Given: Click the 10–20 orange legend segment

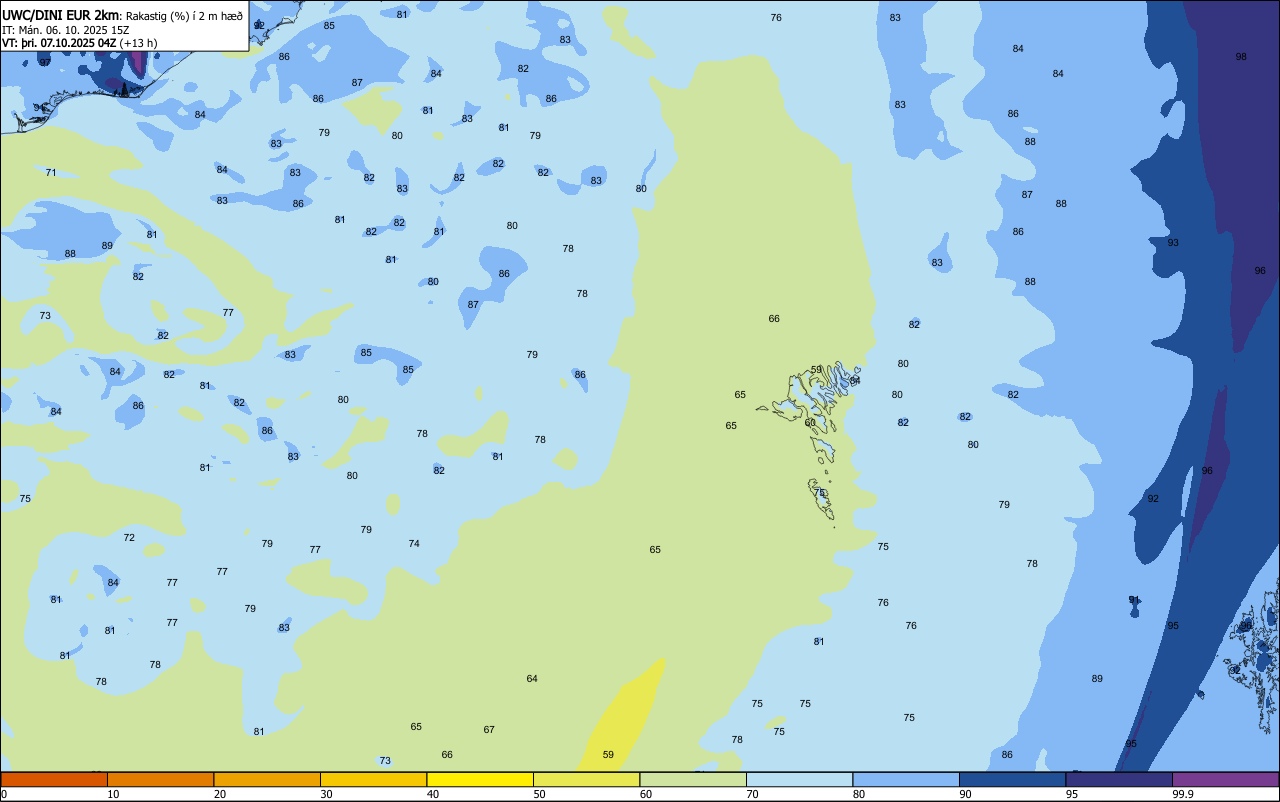Looking at the screenshot, I should pos(160,779).
